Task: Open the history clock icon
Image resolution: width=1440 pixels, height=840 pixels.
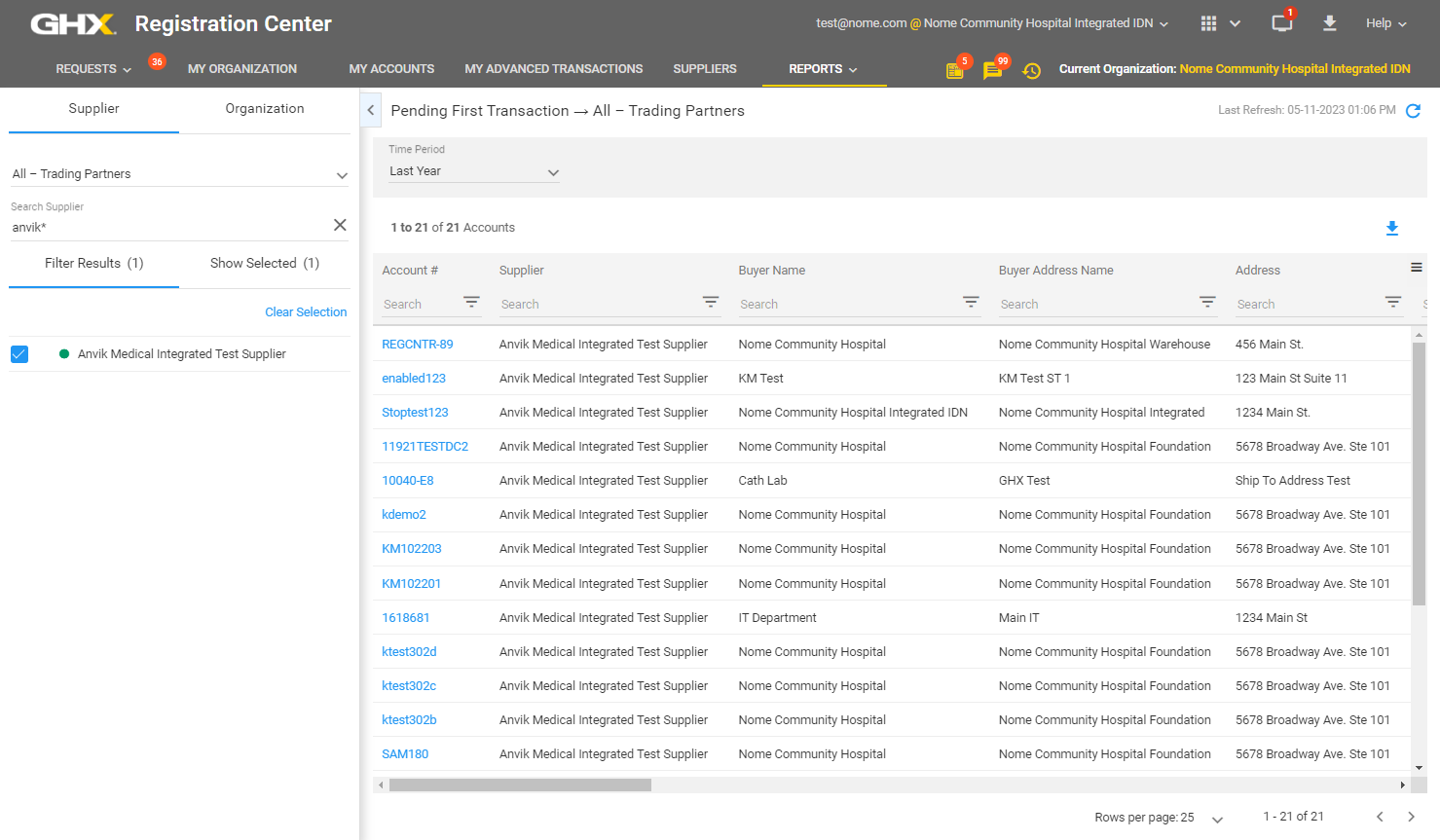Action: click(x=1031, y=70)
